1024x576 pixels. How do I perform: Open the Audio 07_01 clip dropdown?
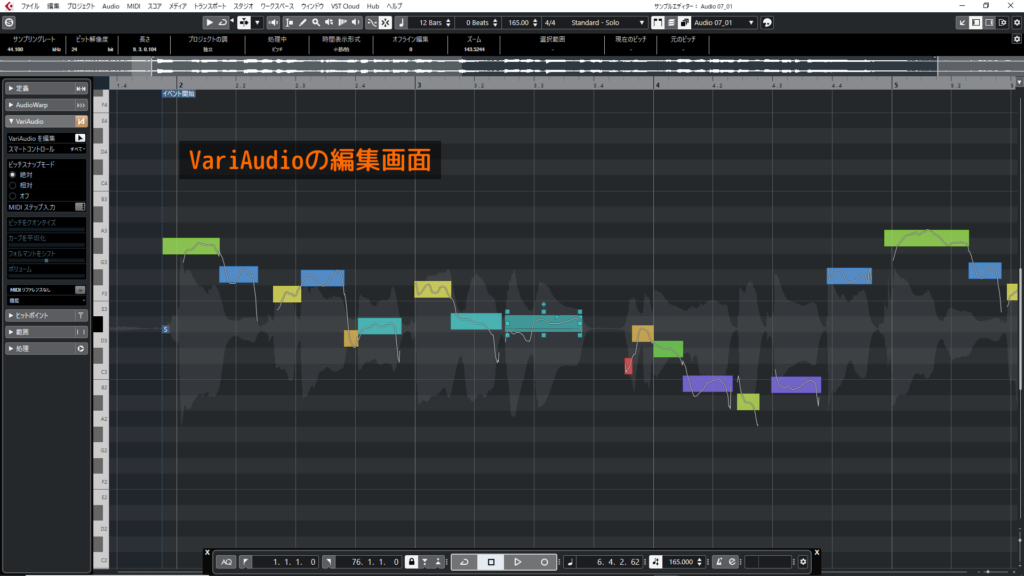pyautogui.click(x=751, y=23)
